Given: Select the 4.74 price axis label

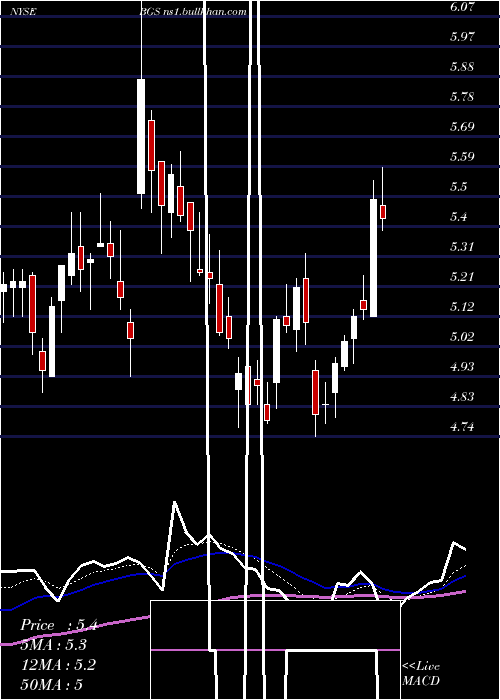Looking at the screenshot, I should click(462, 426).
